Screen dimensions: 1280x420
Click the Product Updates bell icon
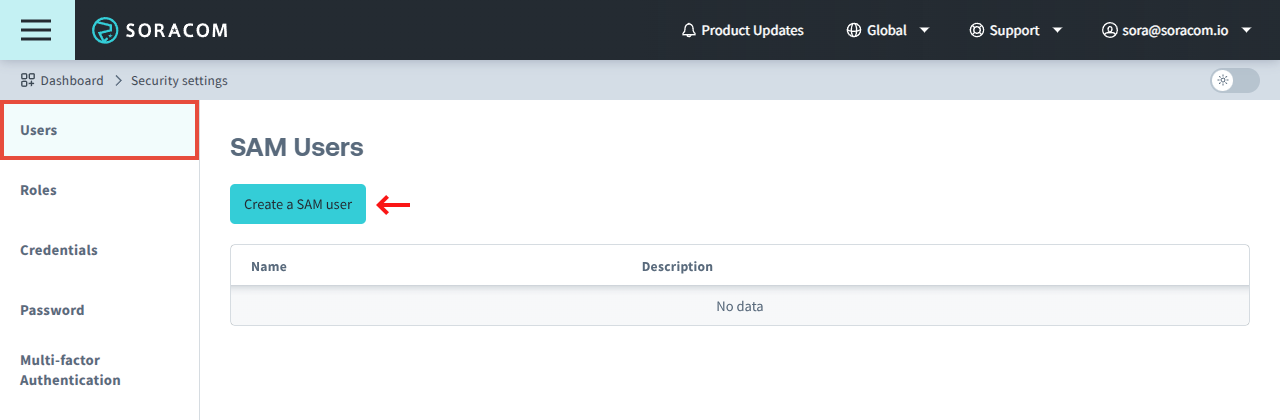point(688,31)
